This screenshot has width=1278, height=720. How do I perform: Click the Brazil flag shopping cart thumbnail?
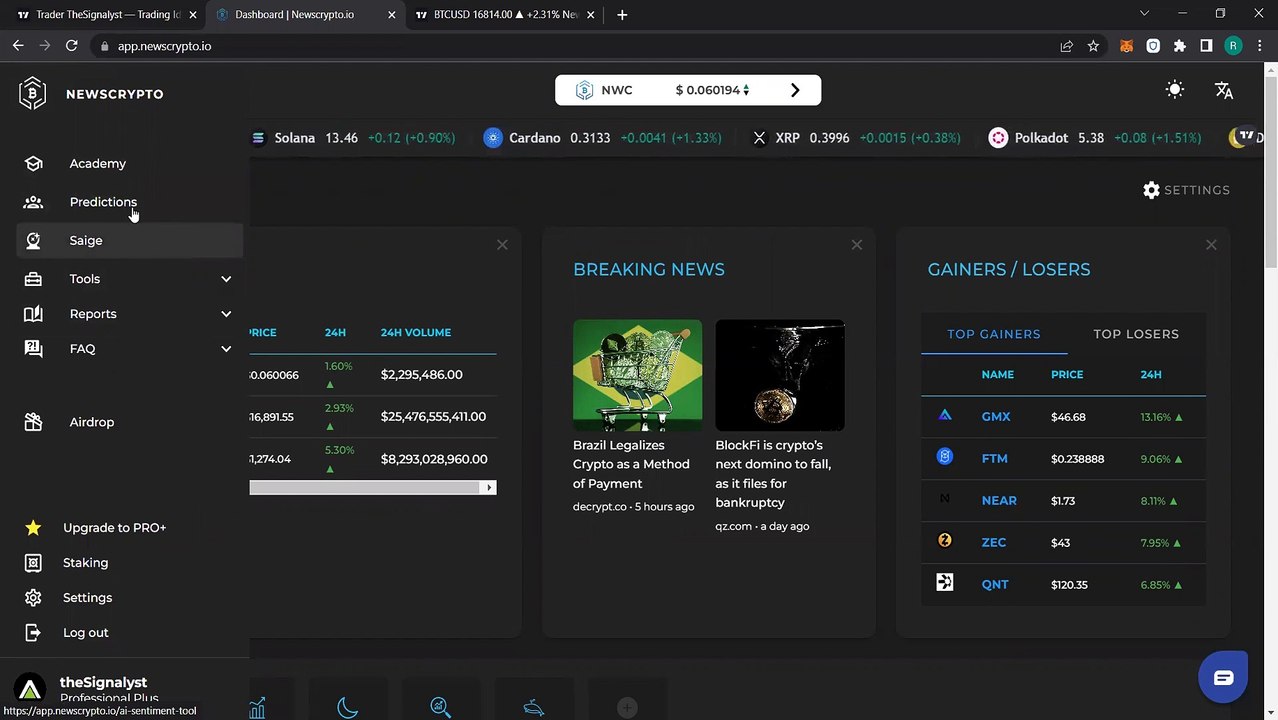pyautogui.click(x=637, y=375)
